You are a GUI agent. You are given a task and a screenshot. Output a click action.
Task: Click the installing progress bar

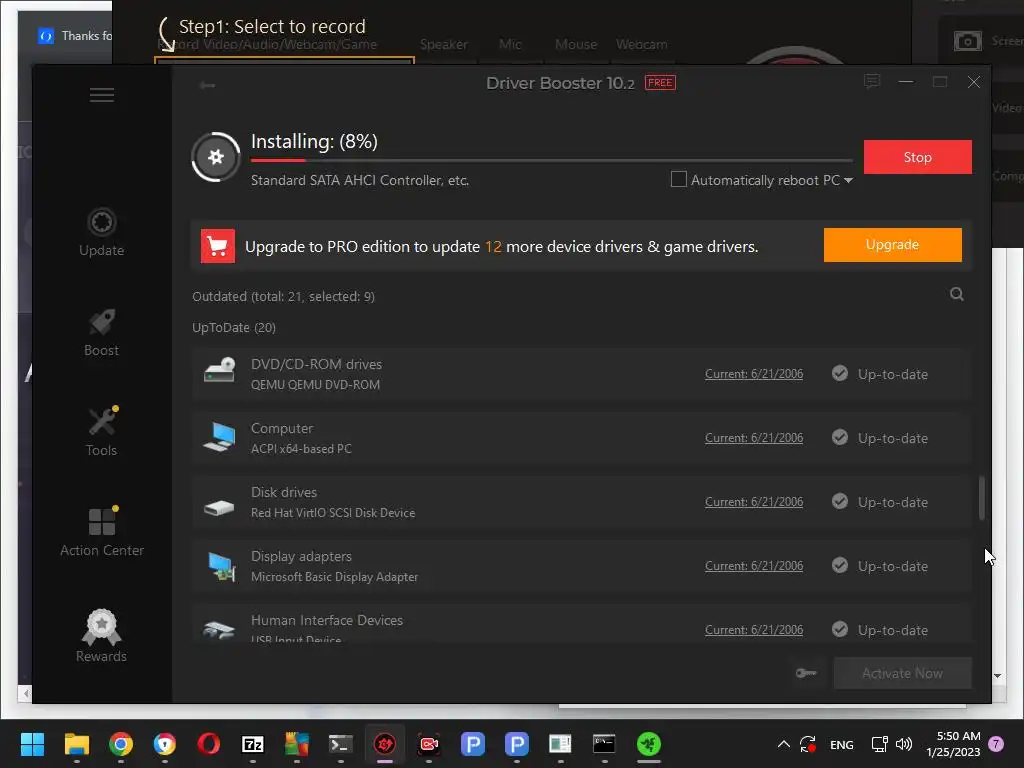(x=552, y=160)
